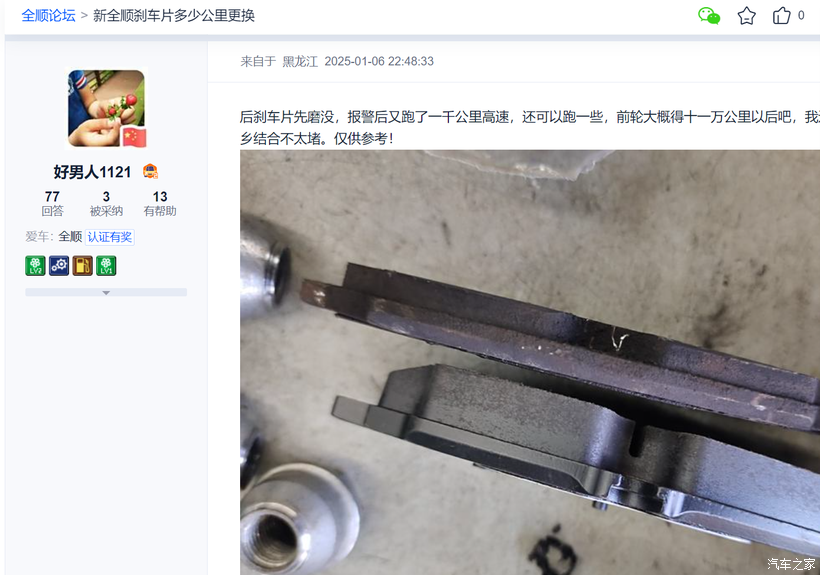Click the green LV1 badge icon
This screenshot has height=575, width=820.
[106, 266]
